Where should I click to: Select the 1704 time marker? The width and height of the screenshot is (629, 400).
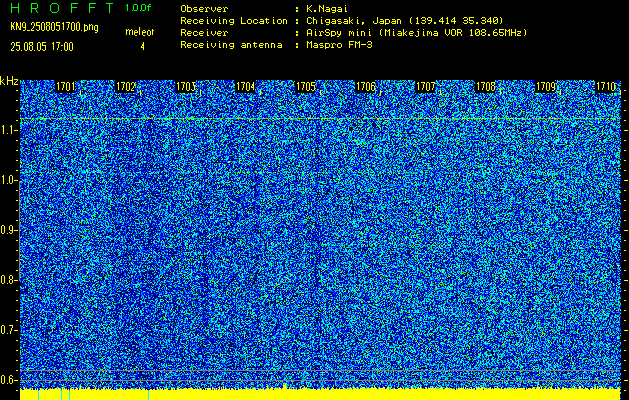[246, 87]
